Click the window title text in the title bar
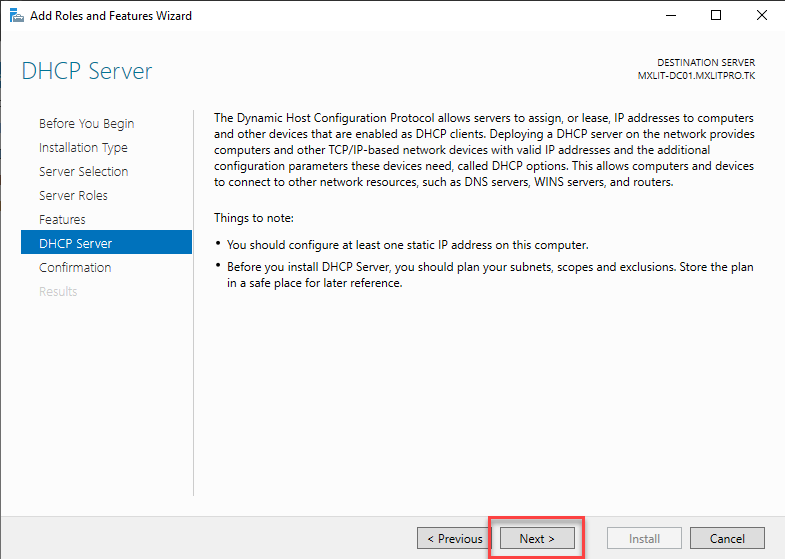This screenshot has width=785, height=559. [111, 16]
